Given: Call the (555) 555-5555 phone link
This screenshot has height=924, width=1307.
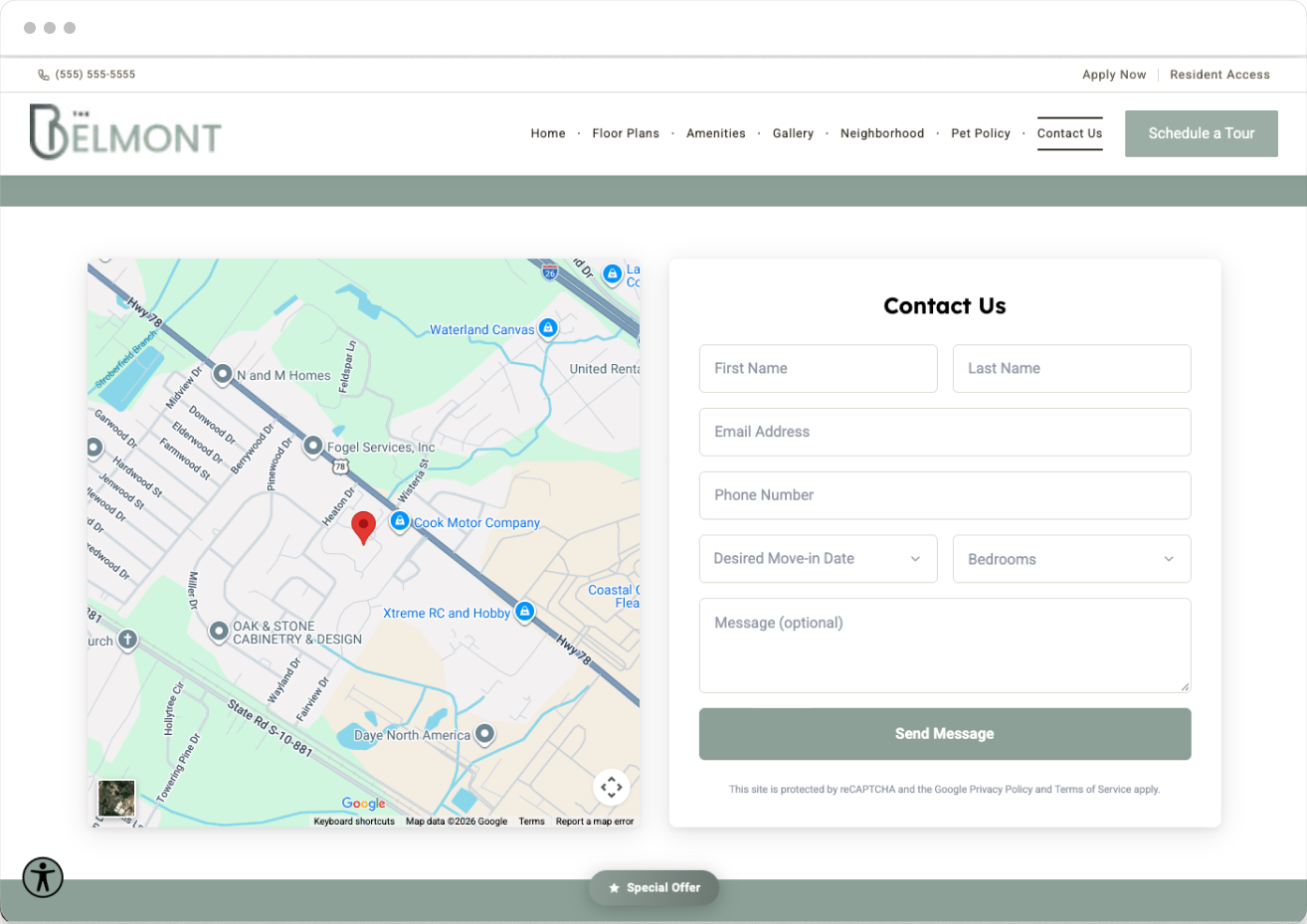Looking at the screenshot, I should tap(95, 75).
